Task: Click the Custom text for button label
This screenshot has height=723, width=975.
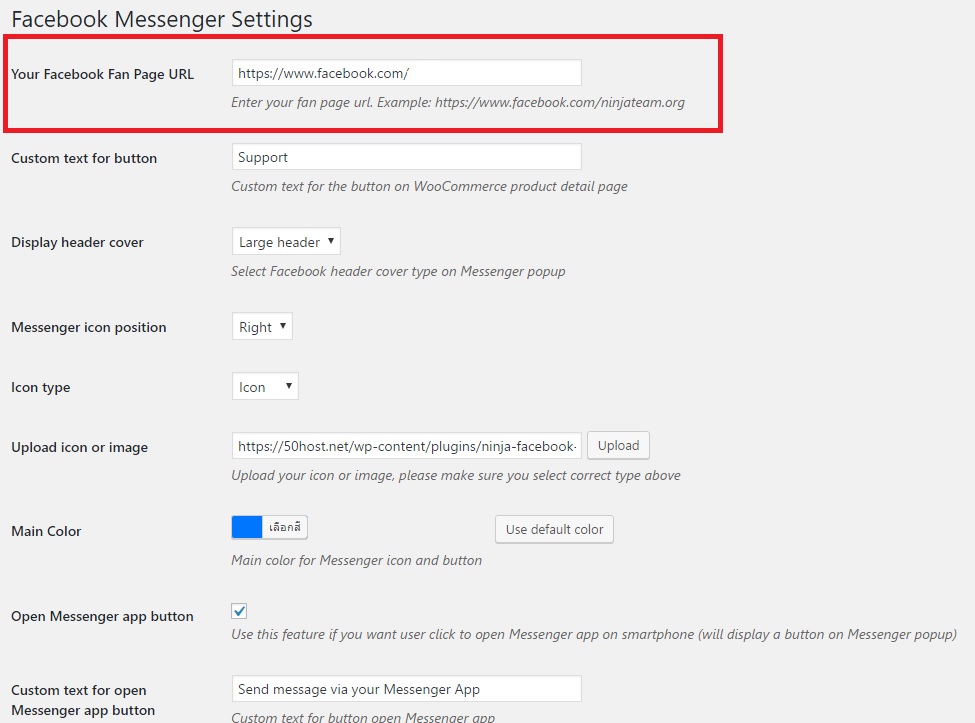Action: coord(84,158)
